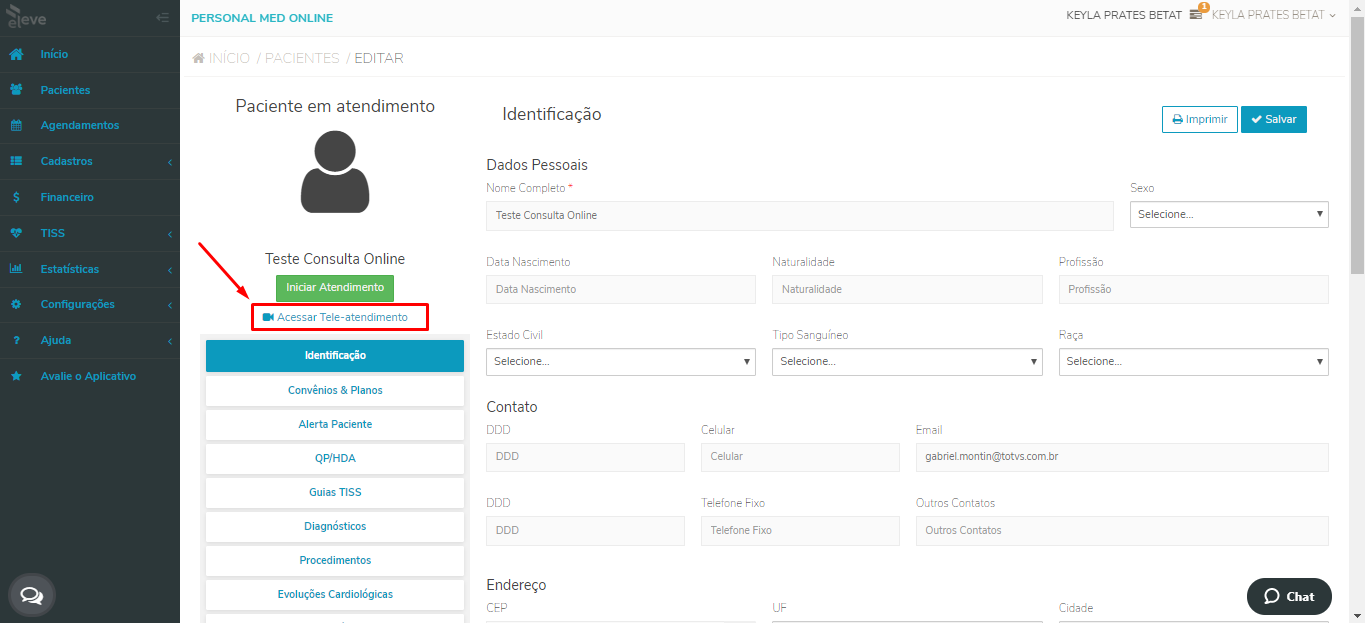The width and height of the screenshot is (1365, 623).
Task: Select the Diagnósticos tab
Action: [335, 526]
